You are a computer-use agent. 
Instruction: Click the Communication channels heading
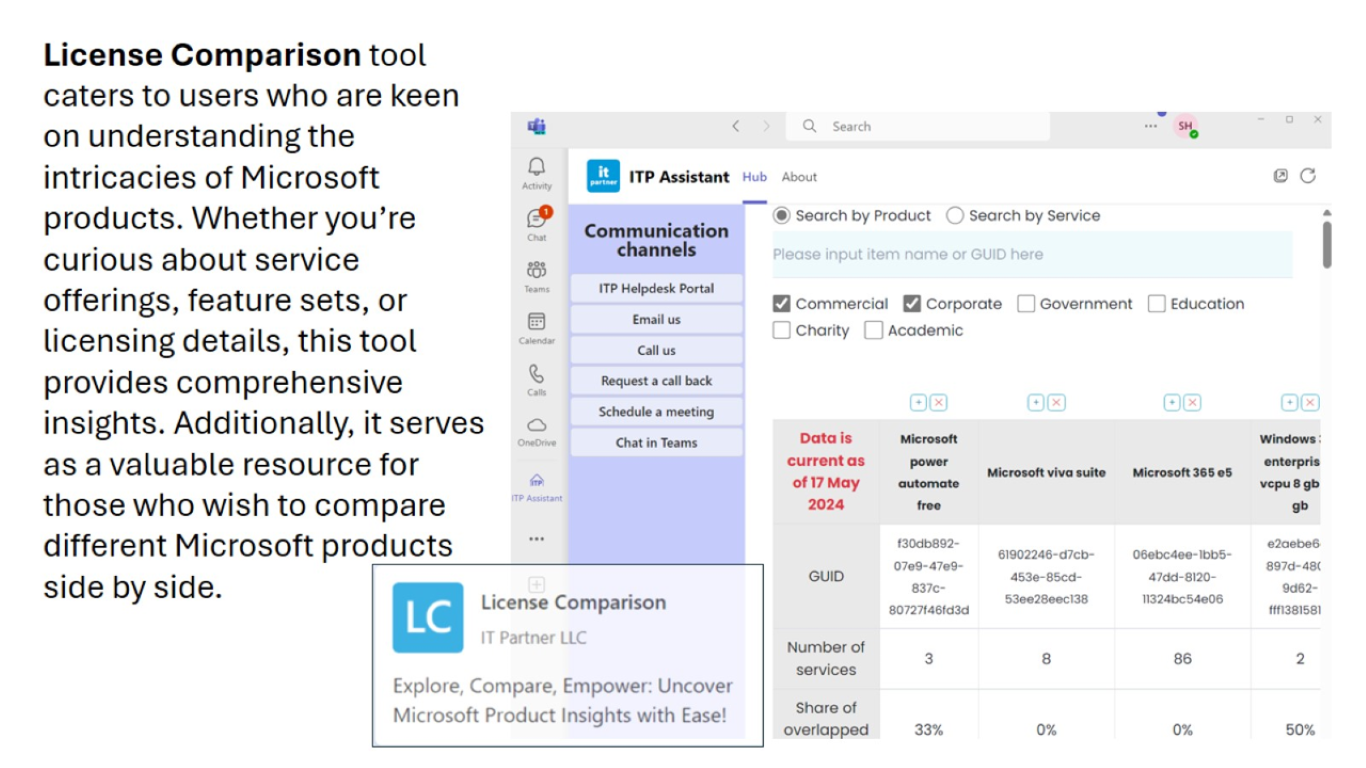click(657, 240)
